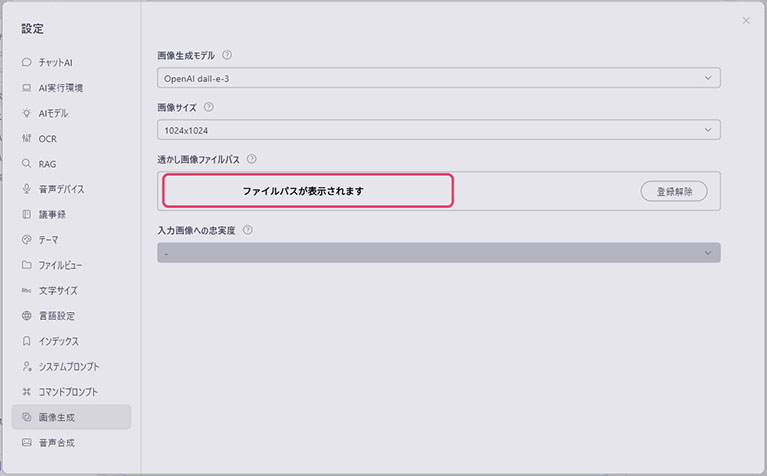Viewport: 767px width, 476px height.
Task: Open 議事録 settings
Action: 71,214
